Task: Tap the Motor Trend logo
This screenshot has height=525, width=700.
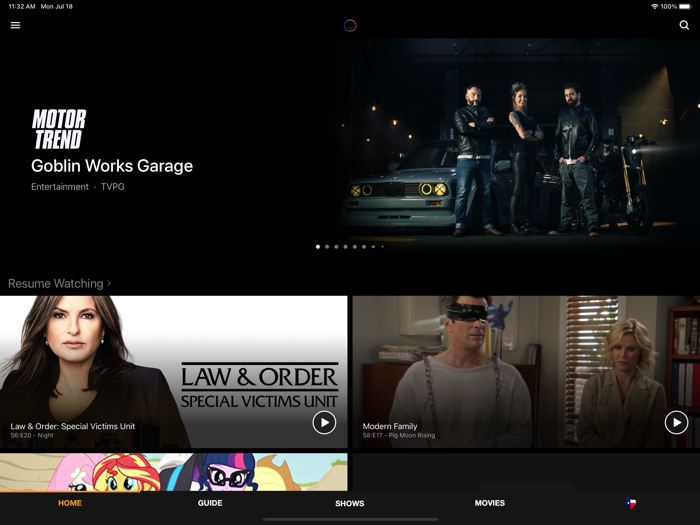Action: pos(59,129)
